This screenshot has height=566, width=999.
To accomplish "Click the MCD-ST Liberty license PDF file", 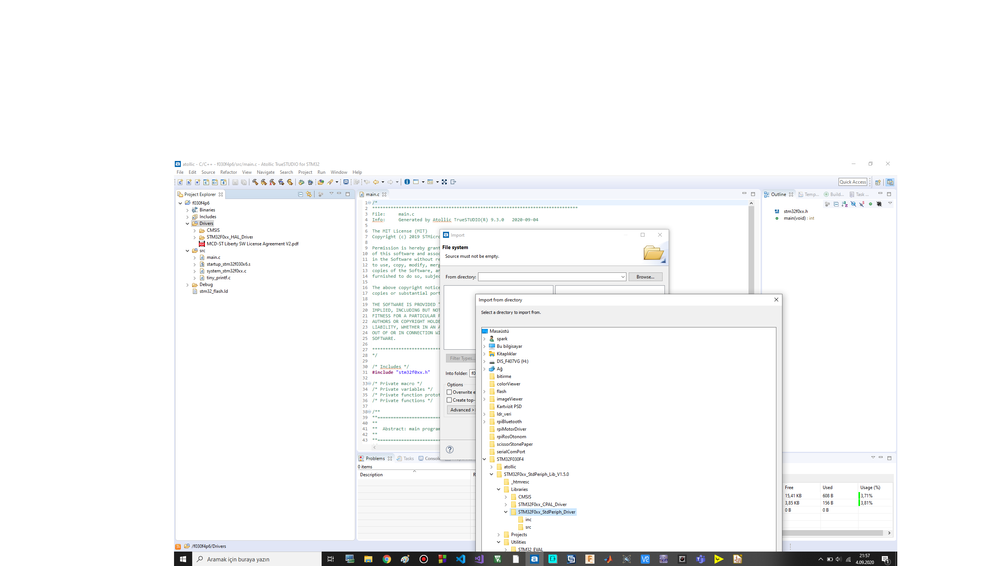I will tap(252, 243).
